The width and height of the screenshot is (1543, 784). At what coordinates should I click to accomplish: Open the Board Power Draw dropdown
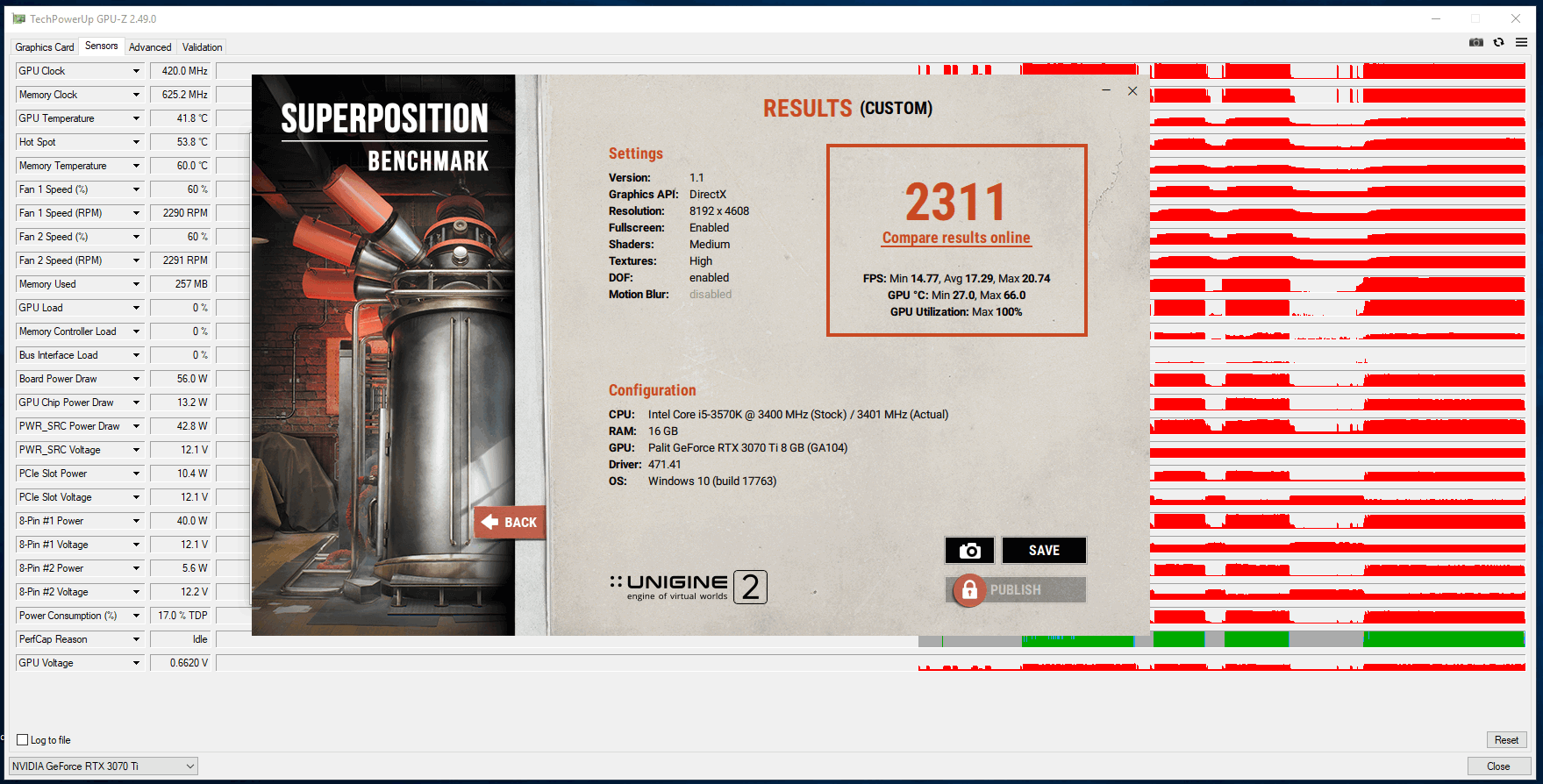[136, 379]
